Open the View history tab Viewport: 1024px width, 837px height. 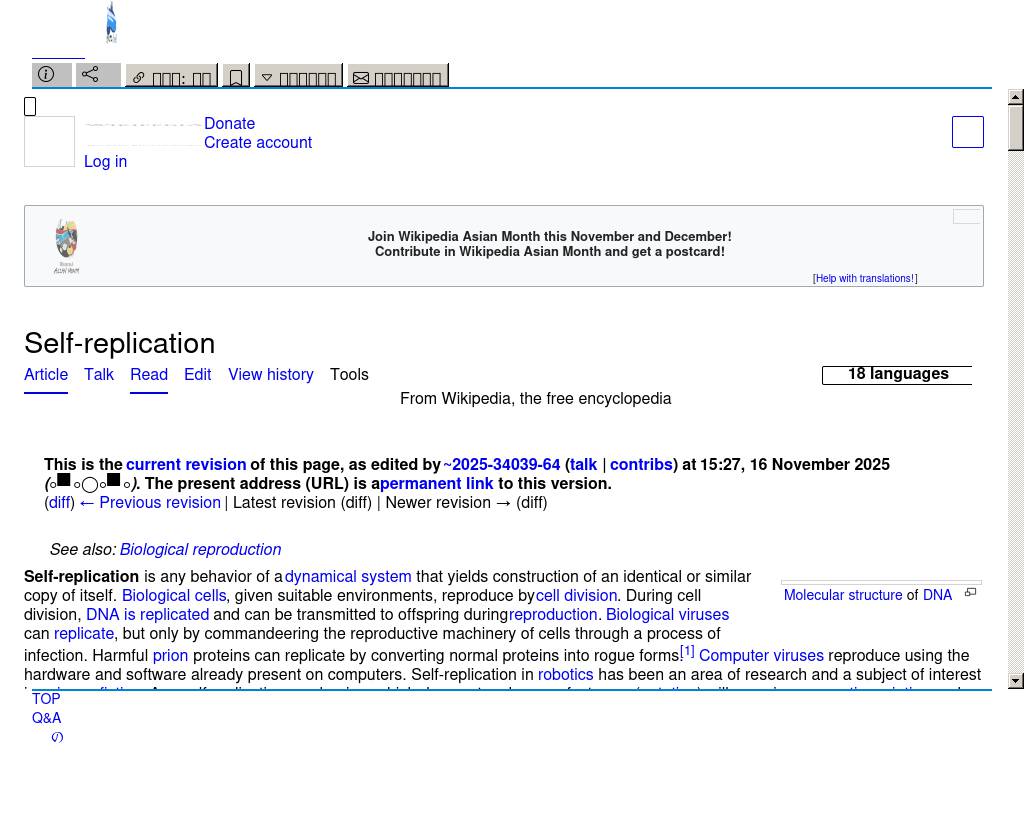click(270, 374)
